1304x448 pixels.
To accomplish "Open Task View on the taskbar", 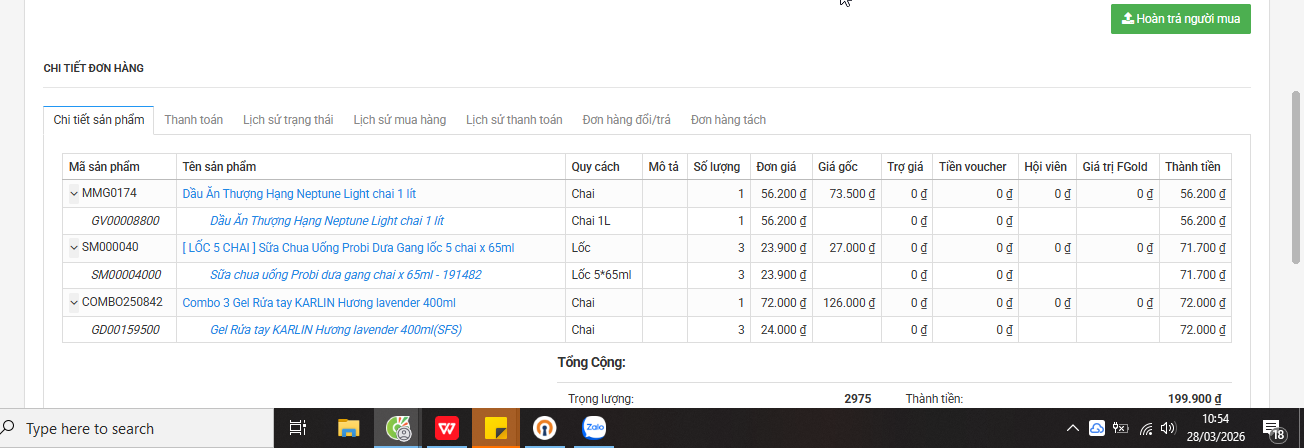I will pyautogui.click(x=298, y=428).
